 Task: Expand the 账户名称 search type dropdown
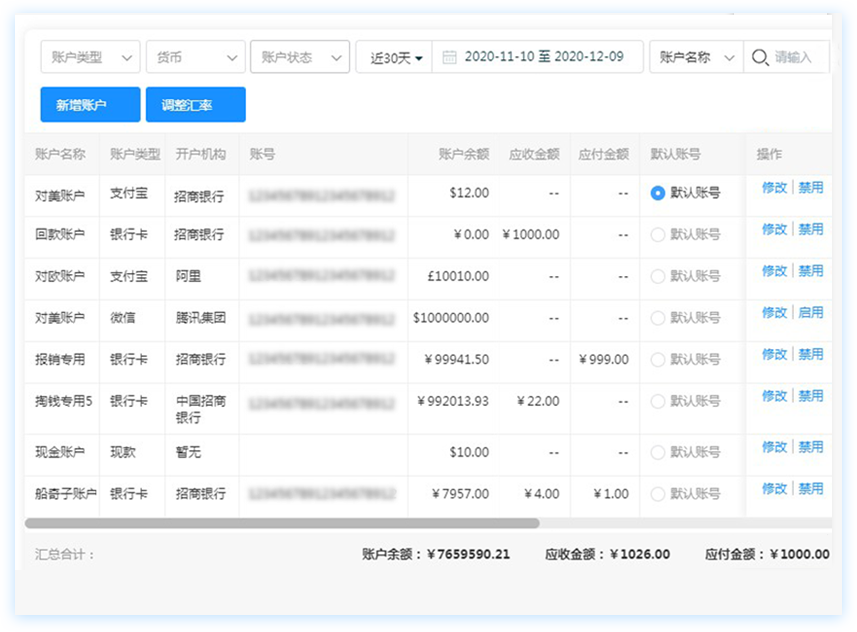pyautogui.click(x=696, y=57)
